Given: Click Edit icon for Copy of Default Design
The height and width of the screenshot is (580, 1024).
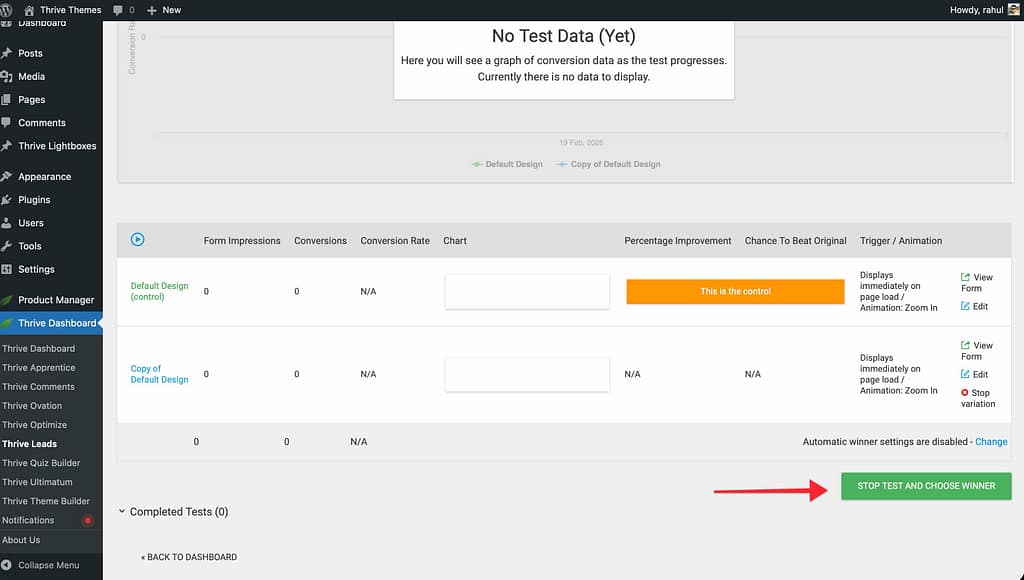Looking at the screenshot, I should pyautogui.click(x=965, y=374).
